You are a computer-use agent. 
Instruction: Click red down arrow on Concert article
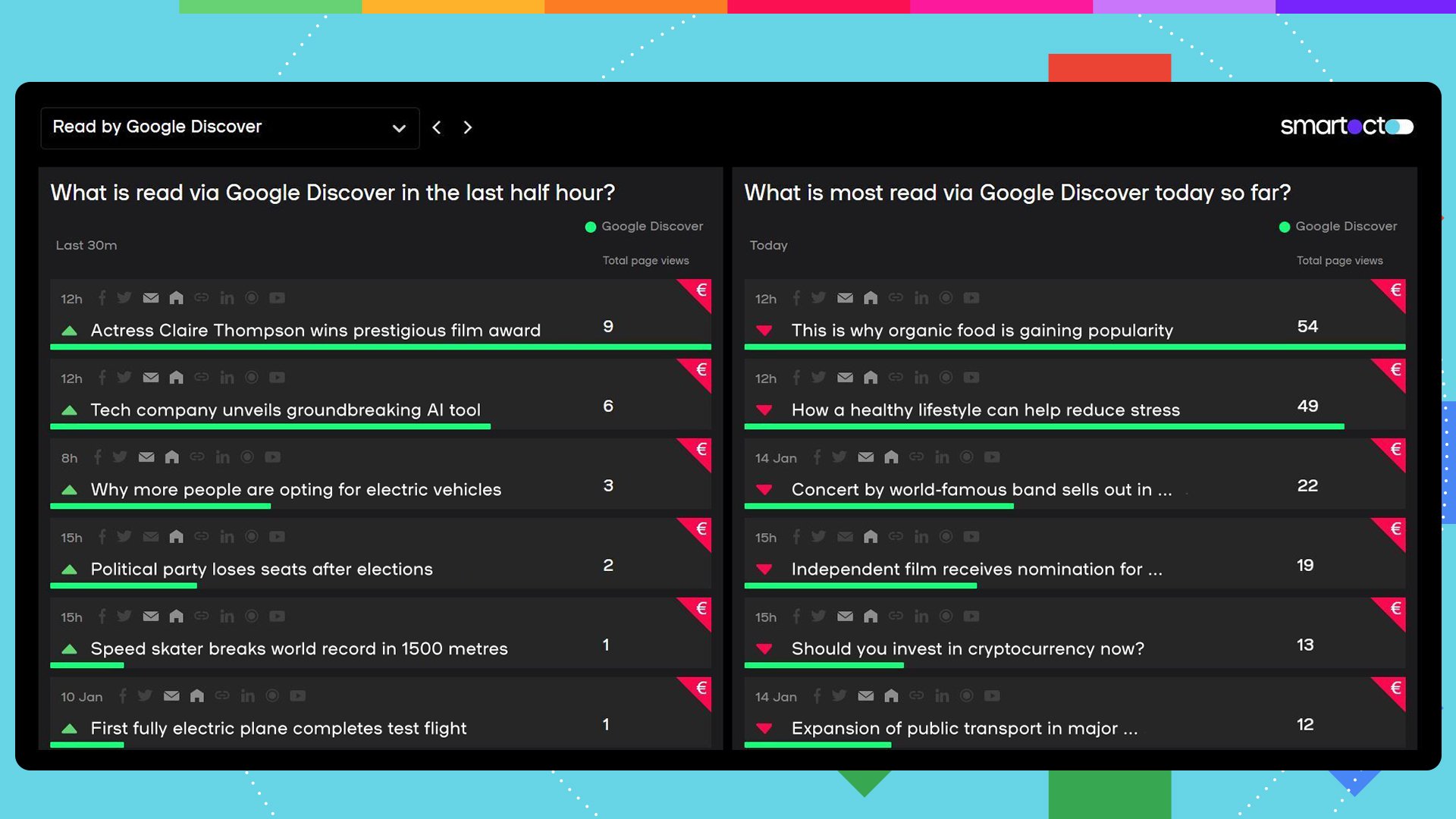point(764,490)
